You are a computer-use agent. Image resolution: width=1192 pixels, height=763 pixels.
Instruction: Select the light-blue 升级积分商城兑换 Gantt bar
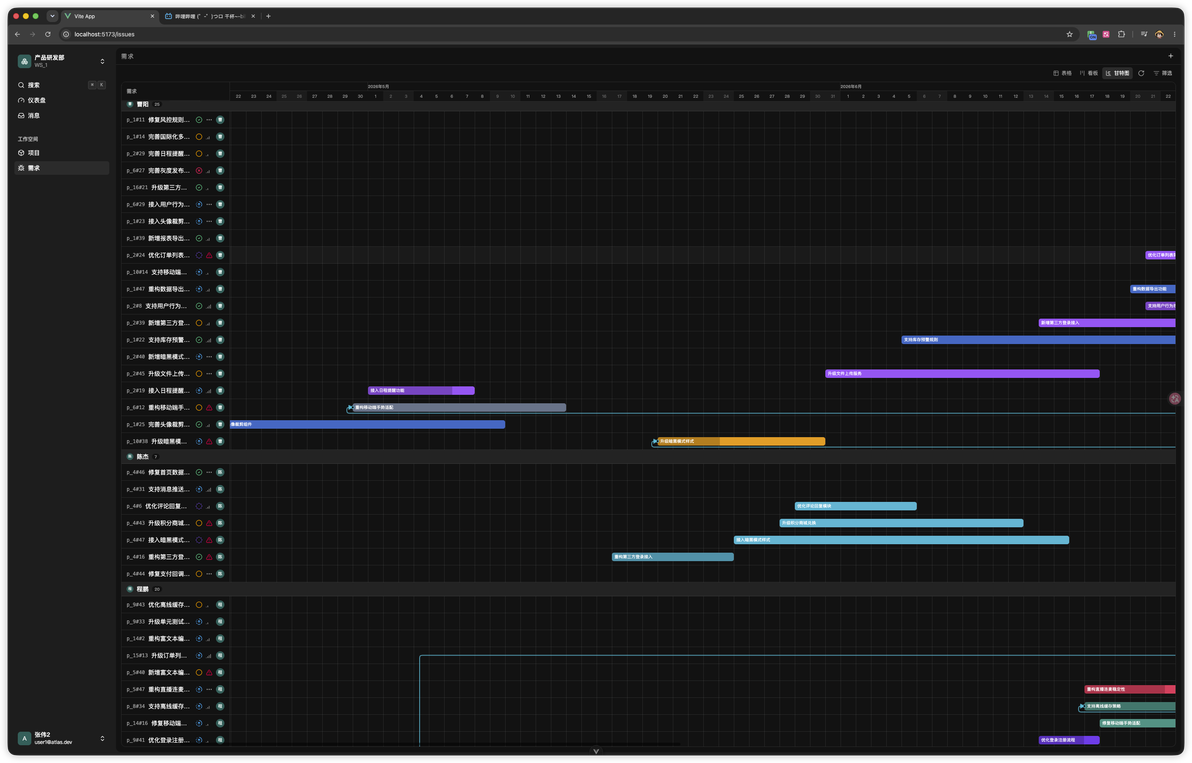[x=902, y=523]
